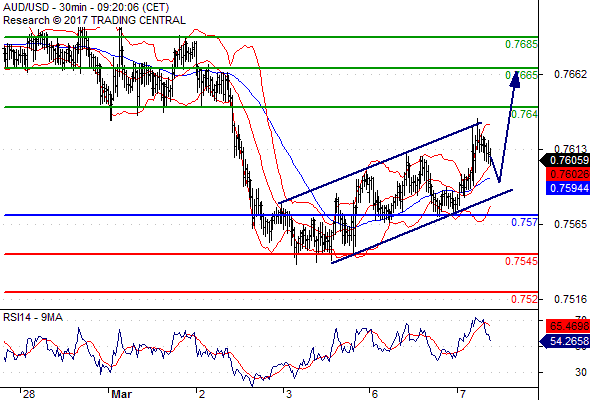The height and width of the screenshot is (400, 590).
Task: Click the red 0.7545 support label
Action: (x=521, y=261)
